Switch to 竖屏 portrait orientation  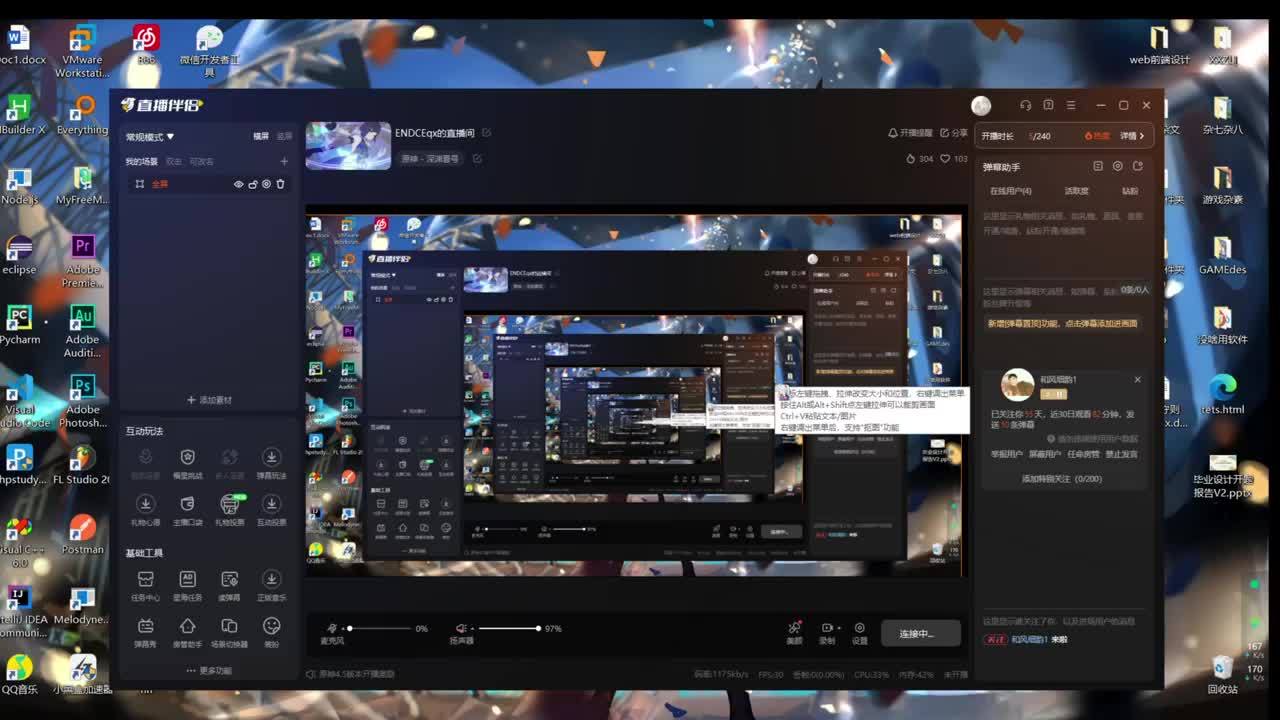tap(285, 136)
